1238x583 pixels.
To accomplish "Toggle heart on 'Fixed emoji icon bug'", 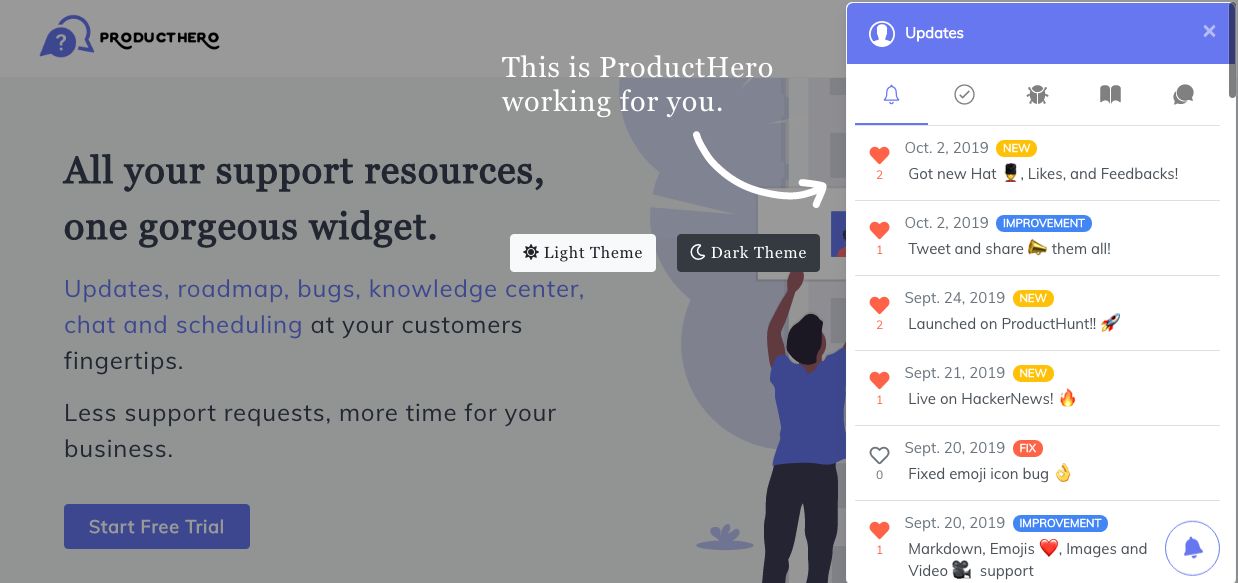I will [x=879, y=455].
